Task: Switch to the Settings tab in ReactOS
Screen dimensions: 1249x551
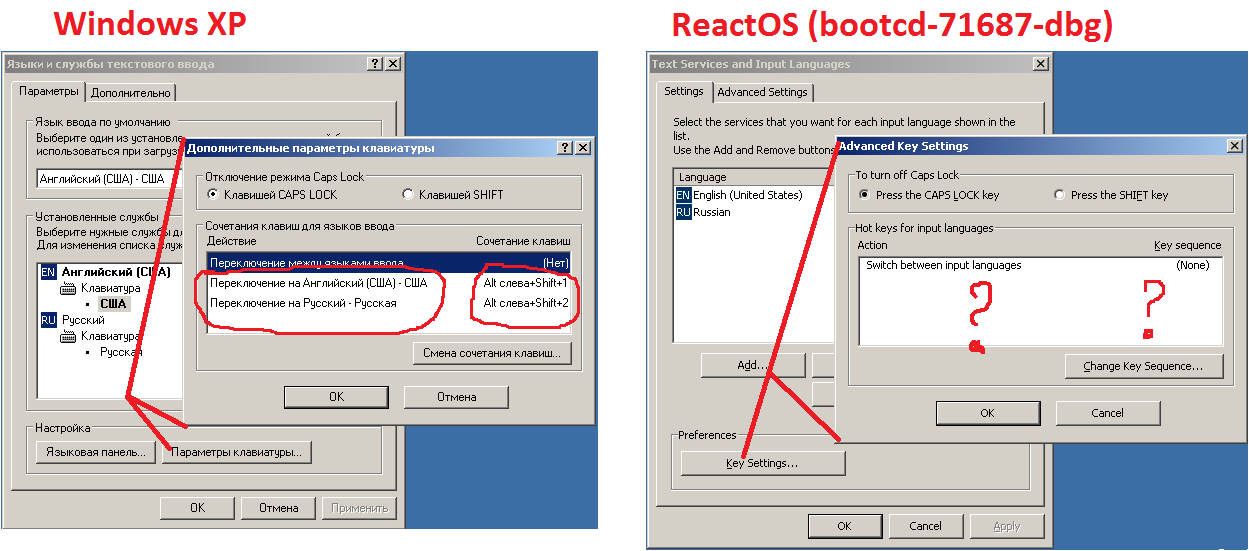Action: 684,91
